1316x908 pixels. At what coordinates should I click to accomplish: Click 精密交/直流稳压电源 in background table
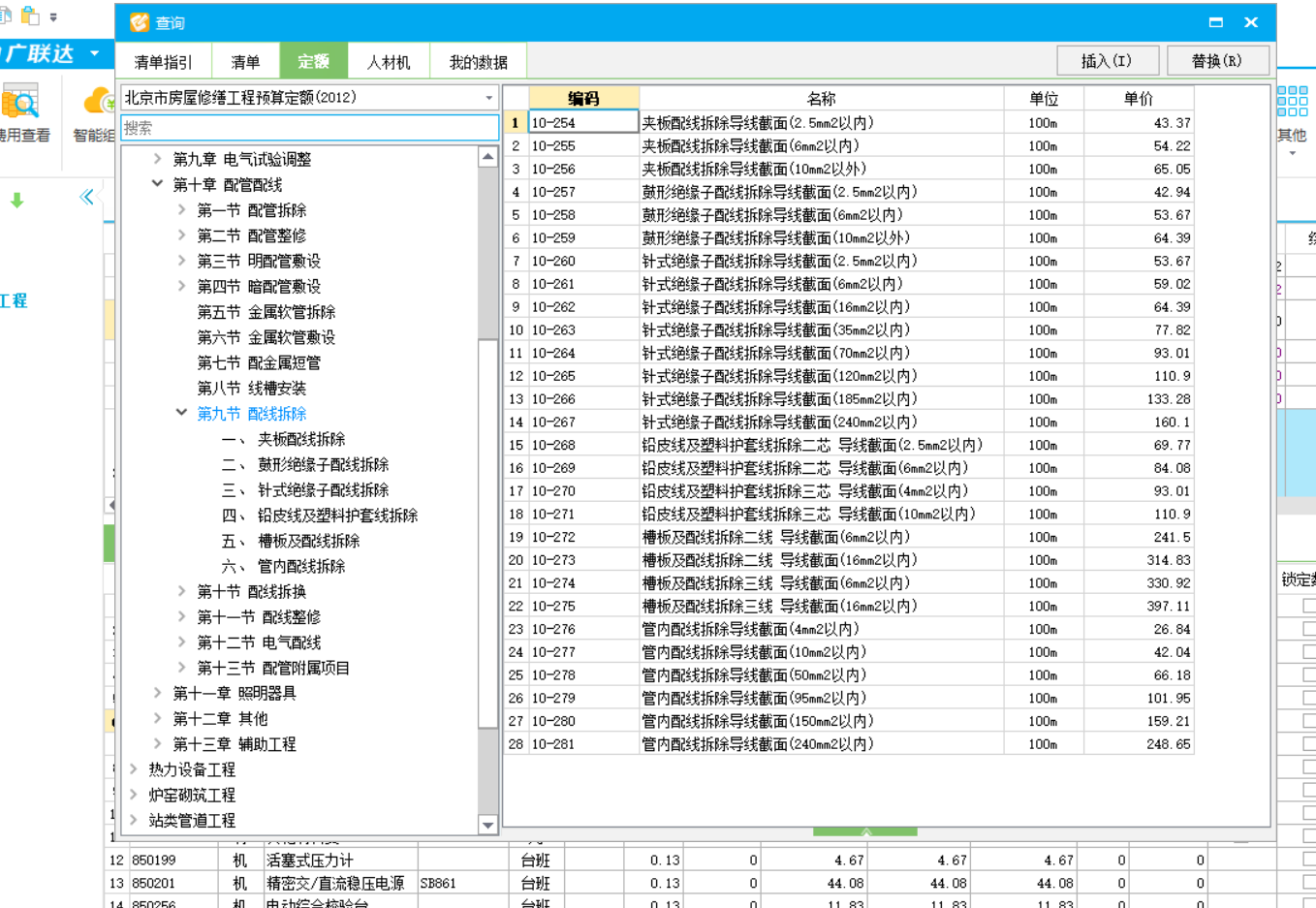click(x=335, y=883)
